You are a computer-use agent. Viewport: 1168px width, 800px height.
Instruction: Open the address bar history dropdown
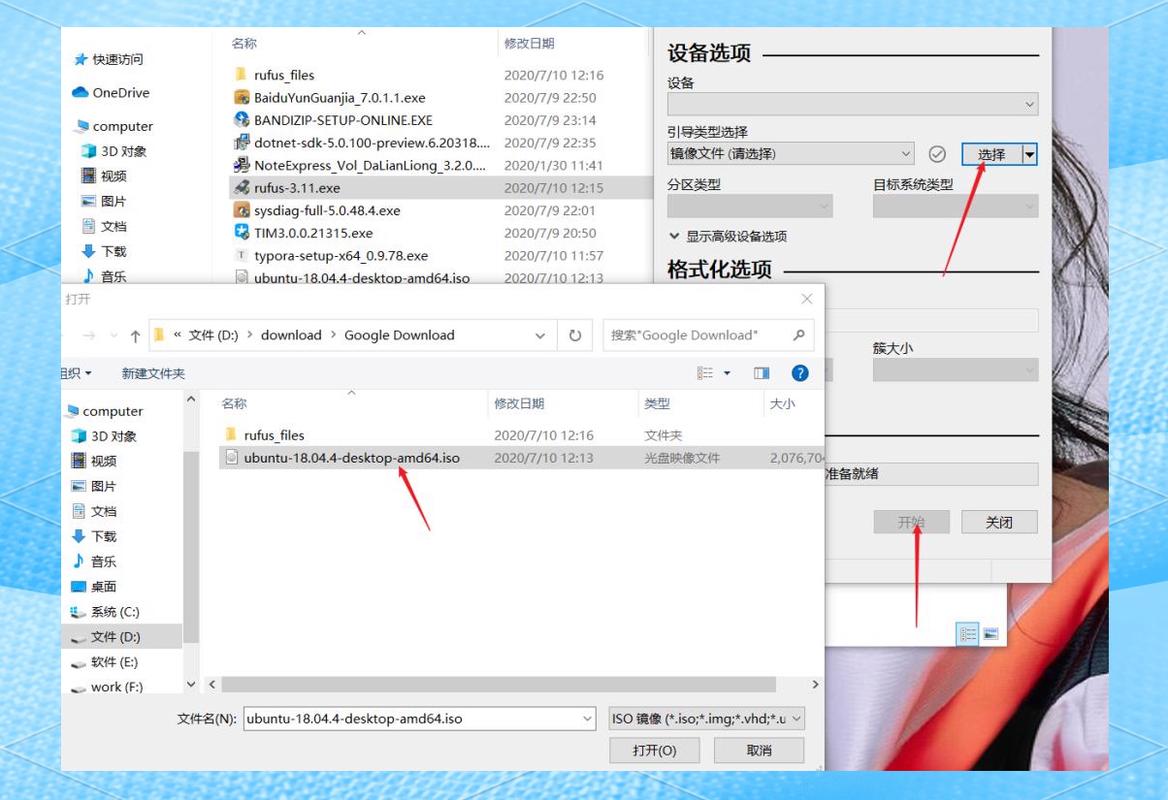pos(540,336)
